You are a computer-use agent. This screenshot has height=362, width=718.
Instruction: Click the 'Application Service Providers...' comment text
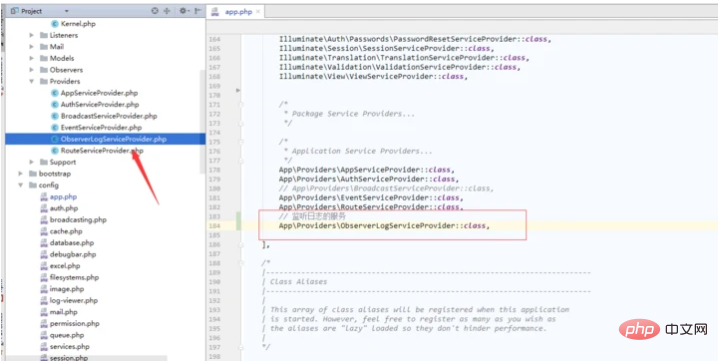(362, 151)
